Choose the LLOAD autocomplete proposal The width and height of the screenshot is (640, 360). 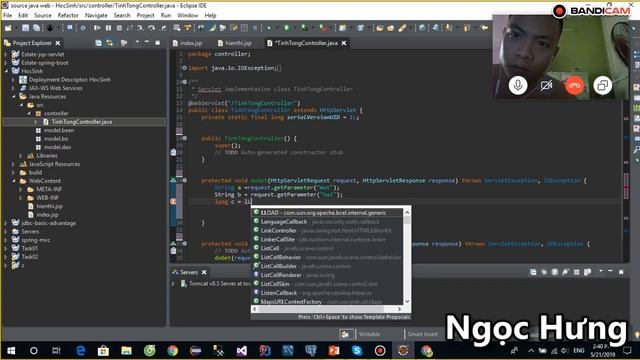coord(327,213)
